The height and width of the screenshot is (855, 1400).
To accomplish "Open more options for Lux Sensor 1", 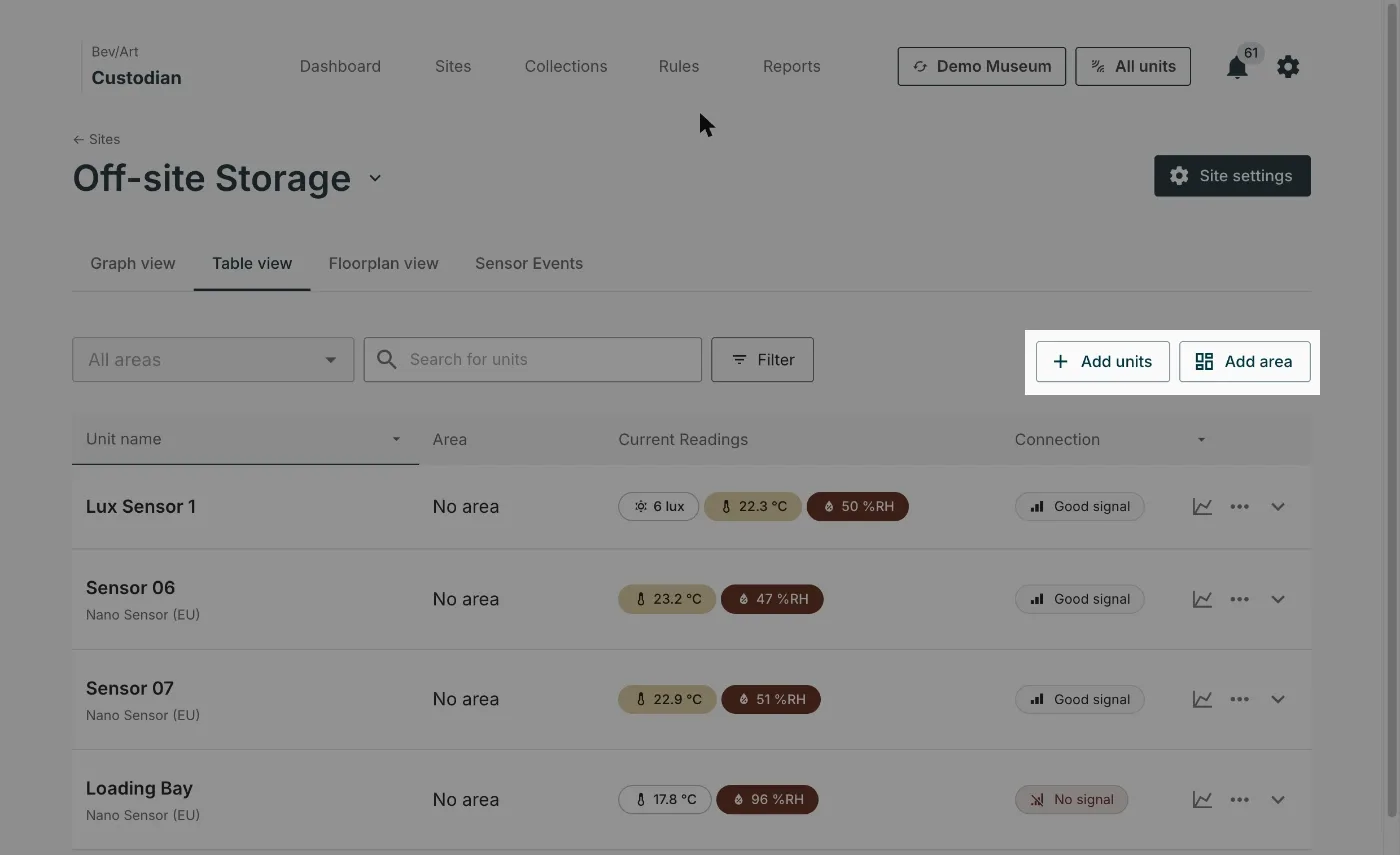I will [x=1240, y=507].
